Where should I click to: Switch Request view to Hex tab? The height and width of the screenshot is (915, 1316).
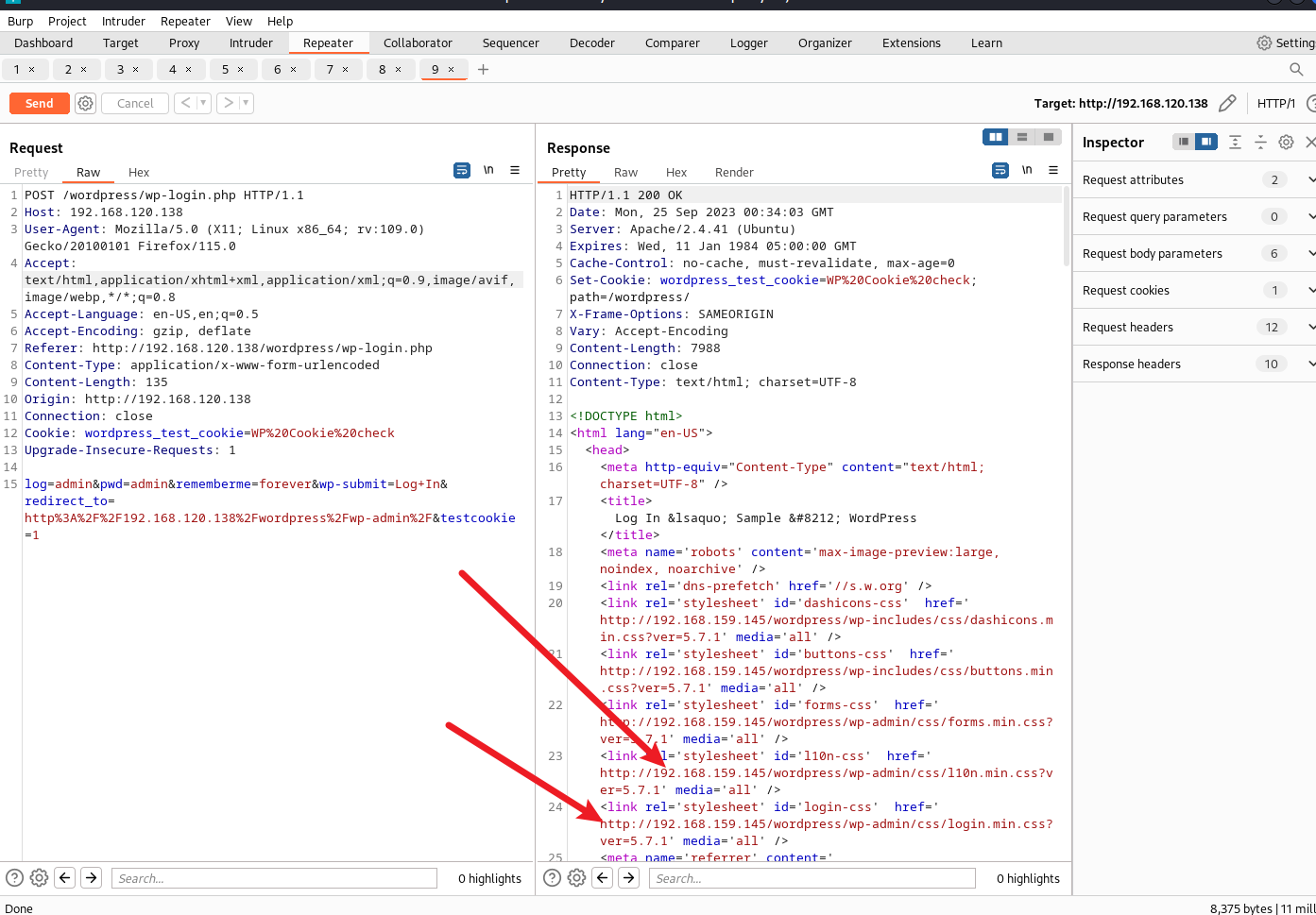(139, 172)
